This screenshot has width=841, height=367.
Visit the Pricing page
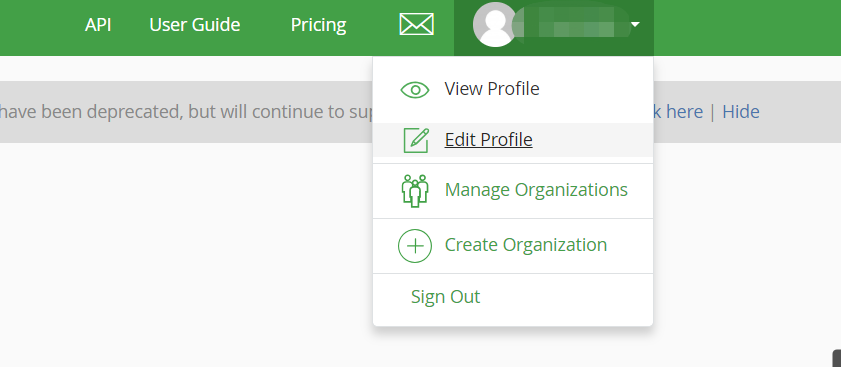319,25
